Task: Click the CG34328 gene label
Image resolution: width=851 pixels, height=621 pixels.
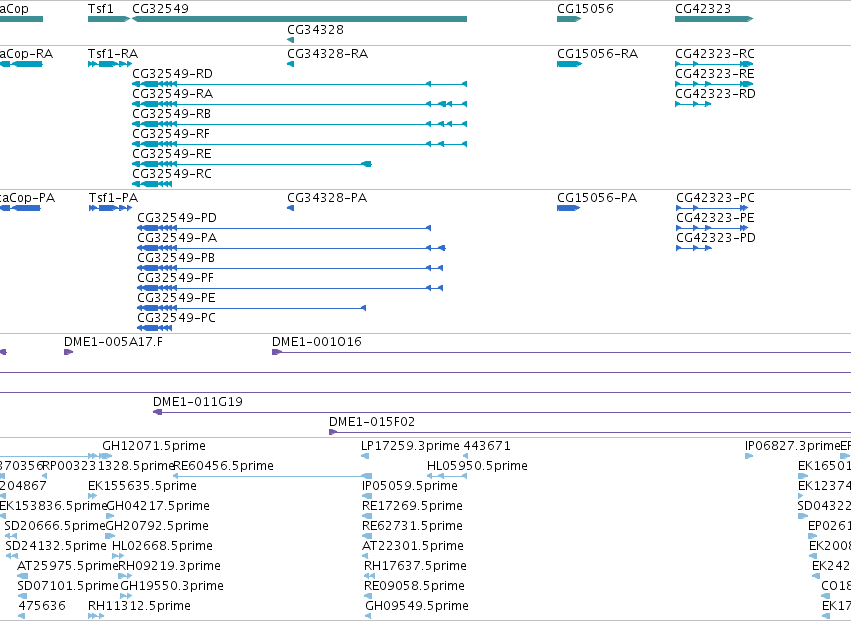Action: point(315,29)
